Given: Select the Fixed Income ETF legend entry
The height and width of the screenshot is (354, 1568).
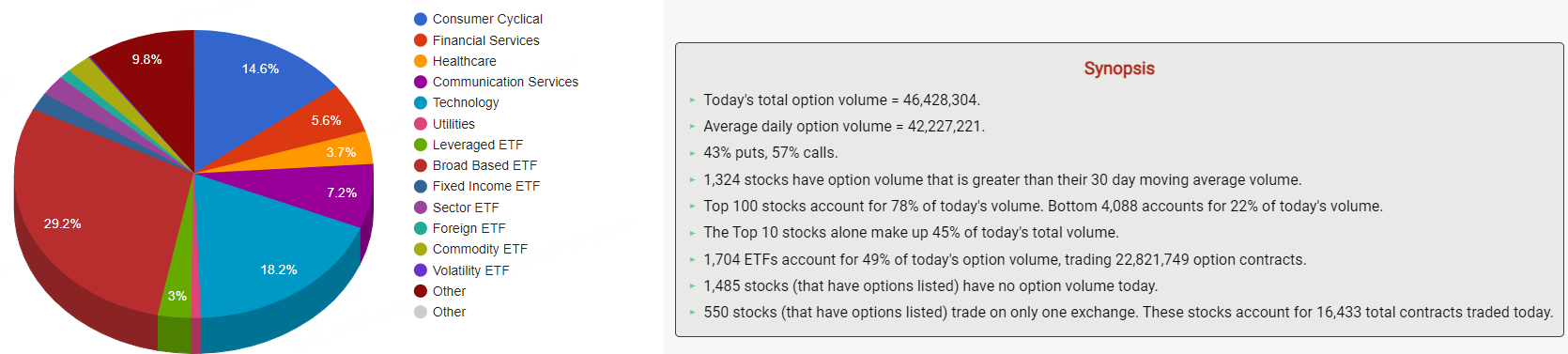Looking at the screenshot, I should pyautogui.click(x=477, y=186).
